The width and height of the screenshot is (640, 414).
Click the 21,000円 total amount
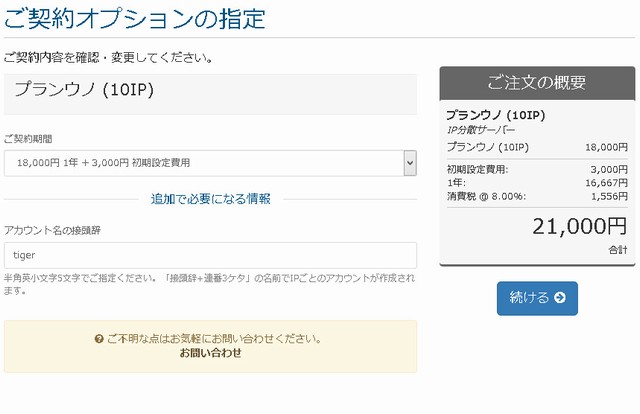click(580, 226)
